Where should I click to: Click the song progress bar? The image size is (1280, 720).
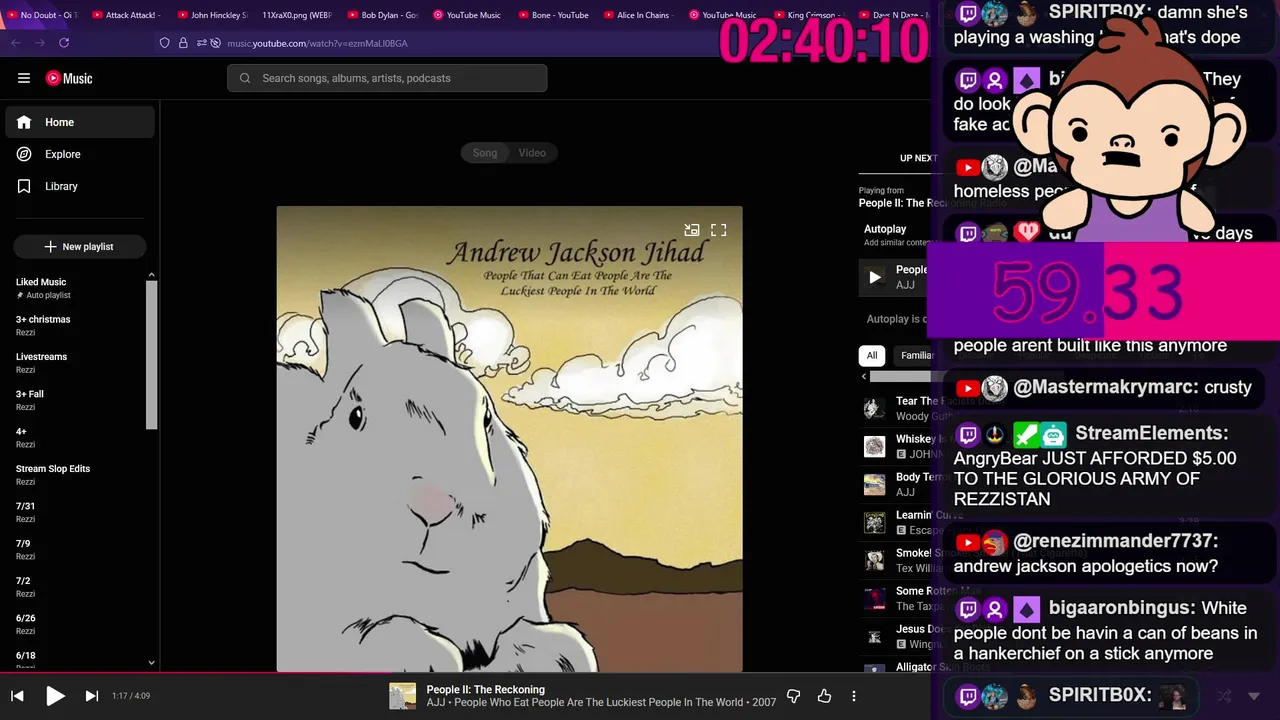tap(465, 673)
